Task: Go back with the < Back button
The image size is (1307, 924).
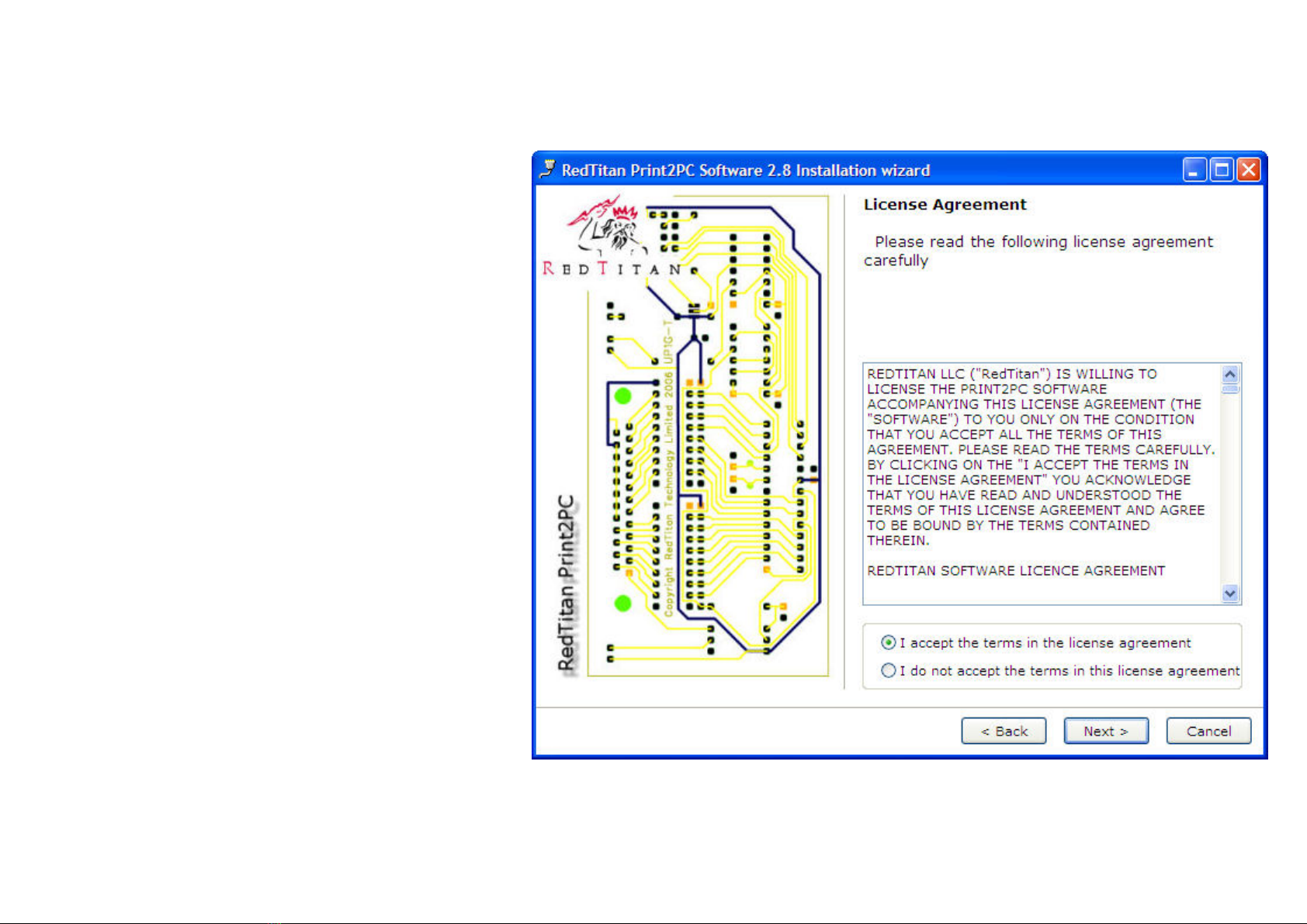Action: (1004, 731)
